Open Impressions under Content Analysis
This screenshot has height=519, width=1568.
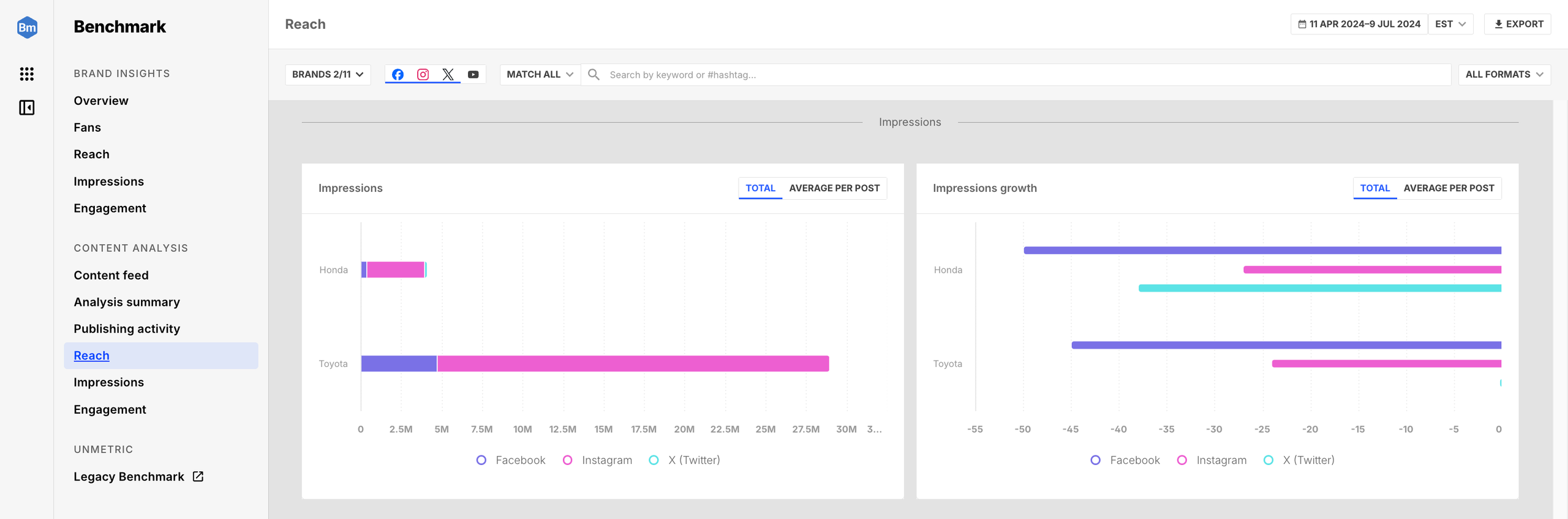pos(108,382)
